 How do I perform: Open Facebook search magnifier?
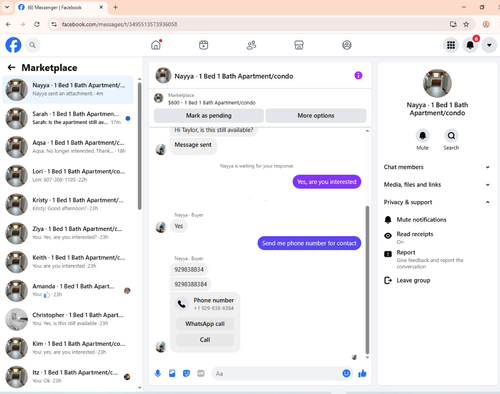point(32,45)
